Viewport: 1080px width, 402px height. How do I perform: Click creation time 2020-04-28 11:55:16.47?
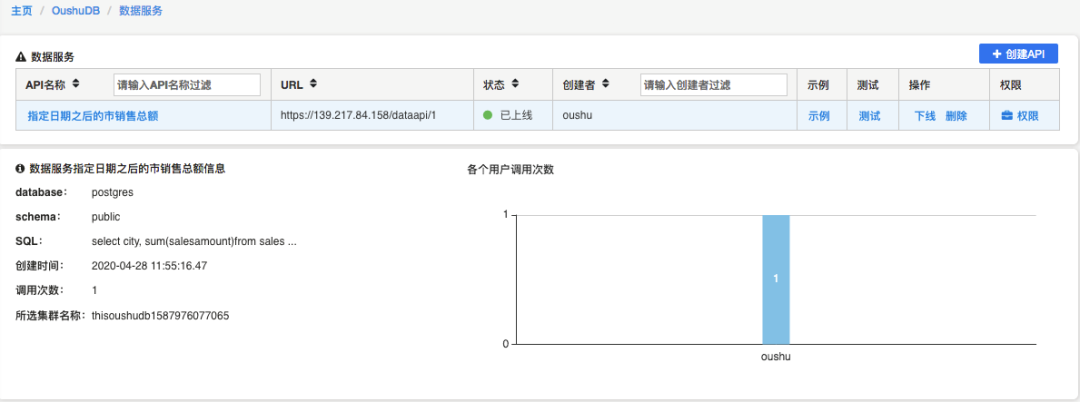coord(149,266)
